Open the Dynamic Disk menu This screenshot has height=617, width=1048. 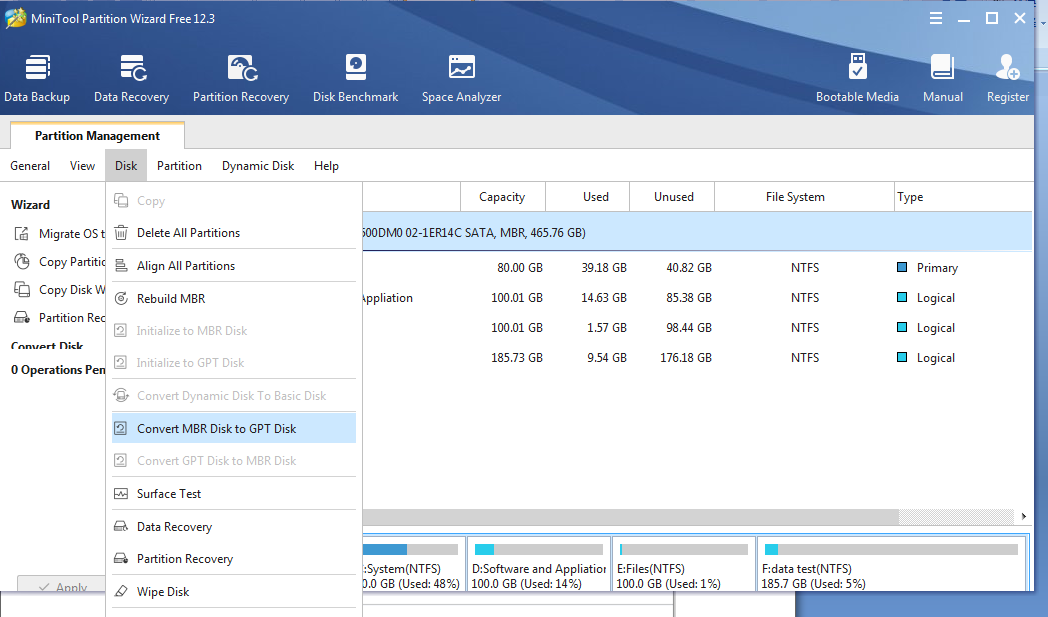coord(258,166)
